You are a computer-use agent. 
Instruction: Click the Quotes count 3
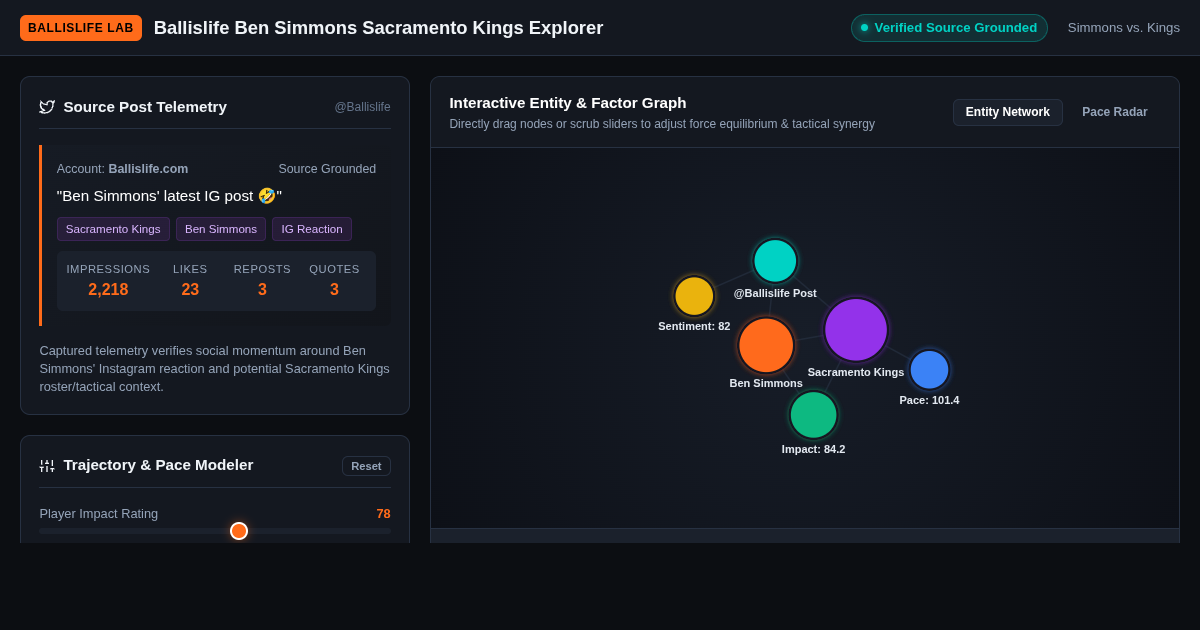[334, 290]
